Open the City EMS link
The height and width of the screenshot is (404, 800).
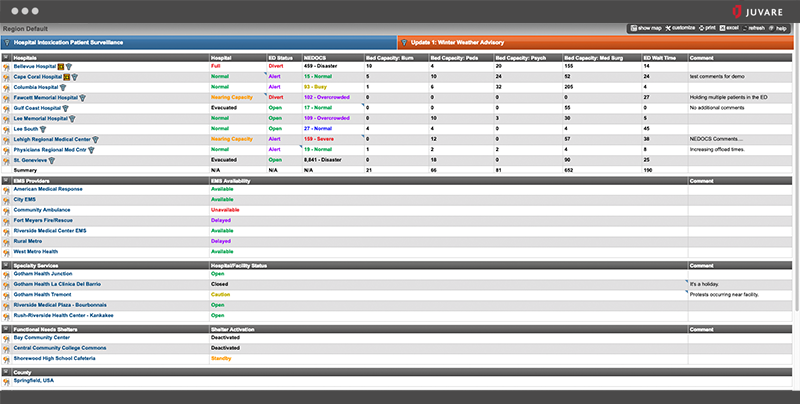(x=24, y=199)
